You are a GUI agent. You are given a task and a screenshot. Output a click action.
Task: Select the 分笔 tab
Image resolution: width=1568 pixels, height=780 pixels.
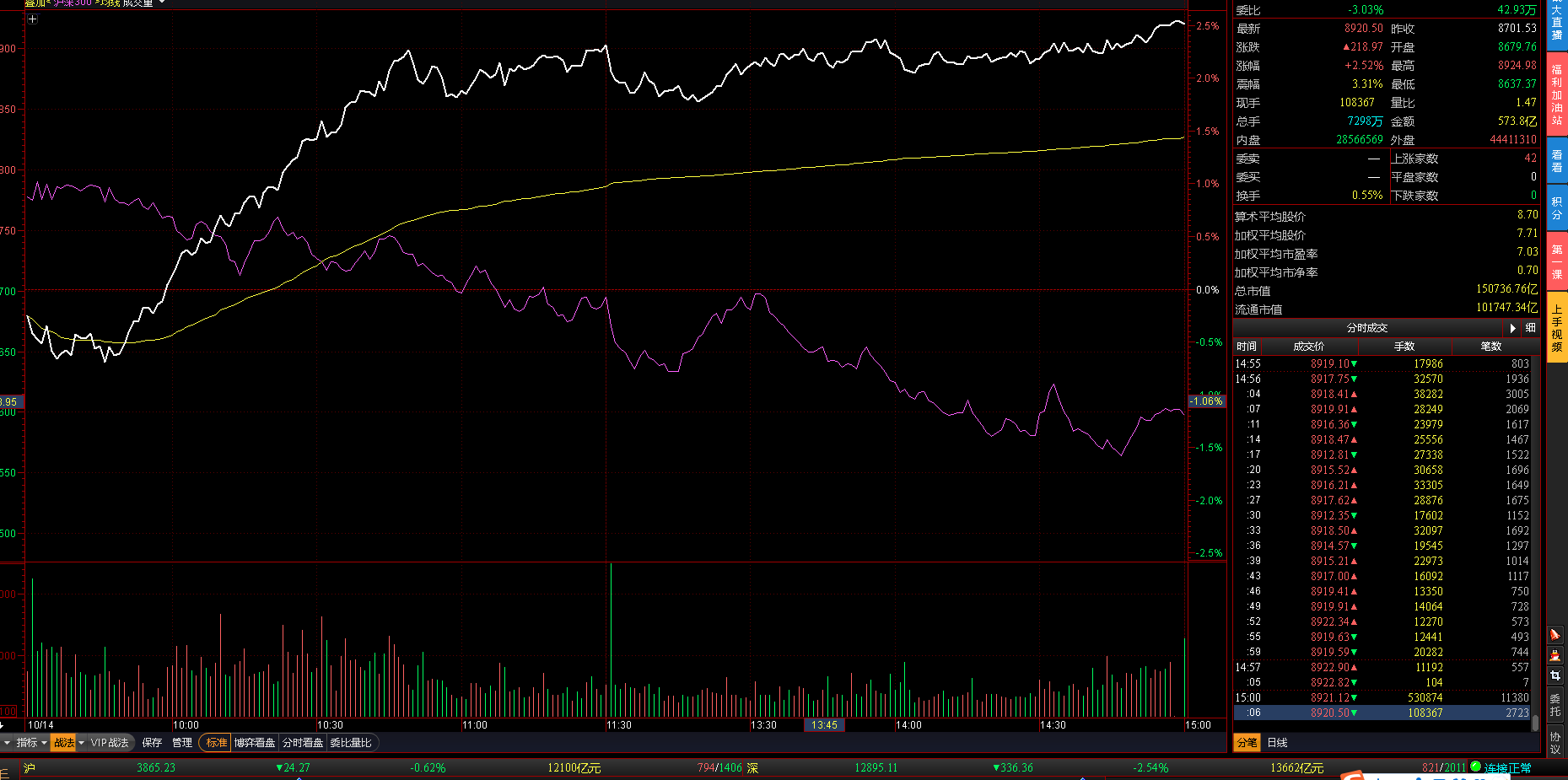coord(1247,743)
